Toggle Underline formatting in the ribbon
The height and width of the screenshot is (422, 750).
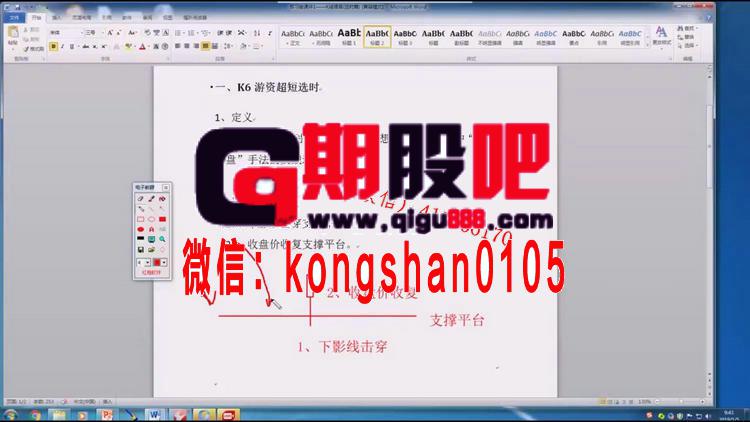pyautogui.click(x=72, y=46)
